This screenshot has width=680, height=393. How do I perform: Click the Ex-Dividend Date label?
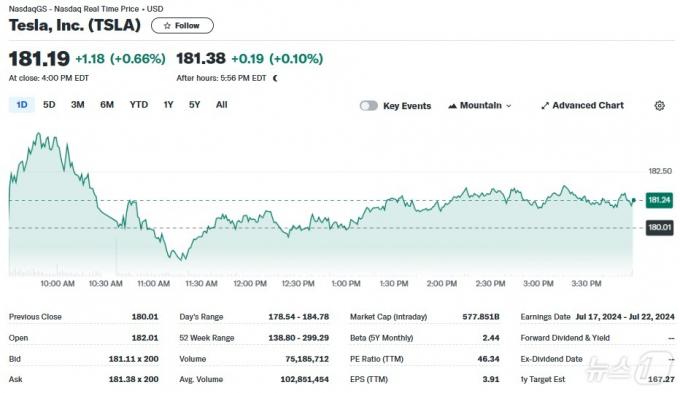click(551, 359)
